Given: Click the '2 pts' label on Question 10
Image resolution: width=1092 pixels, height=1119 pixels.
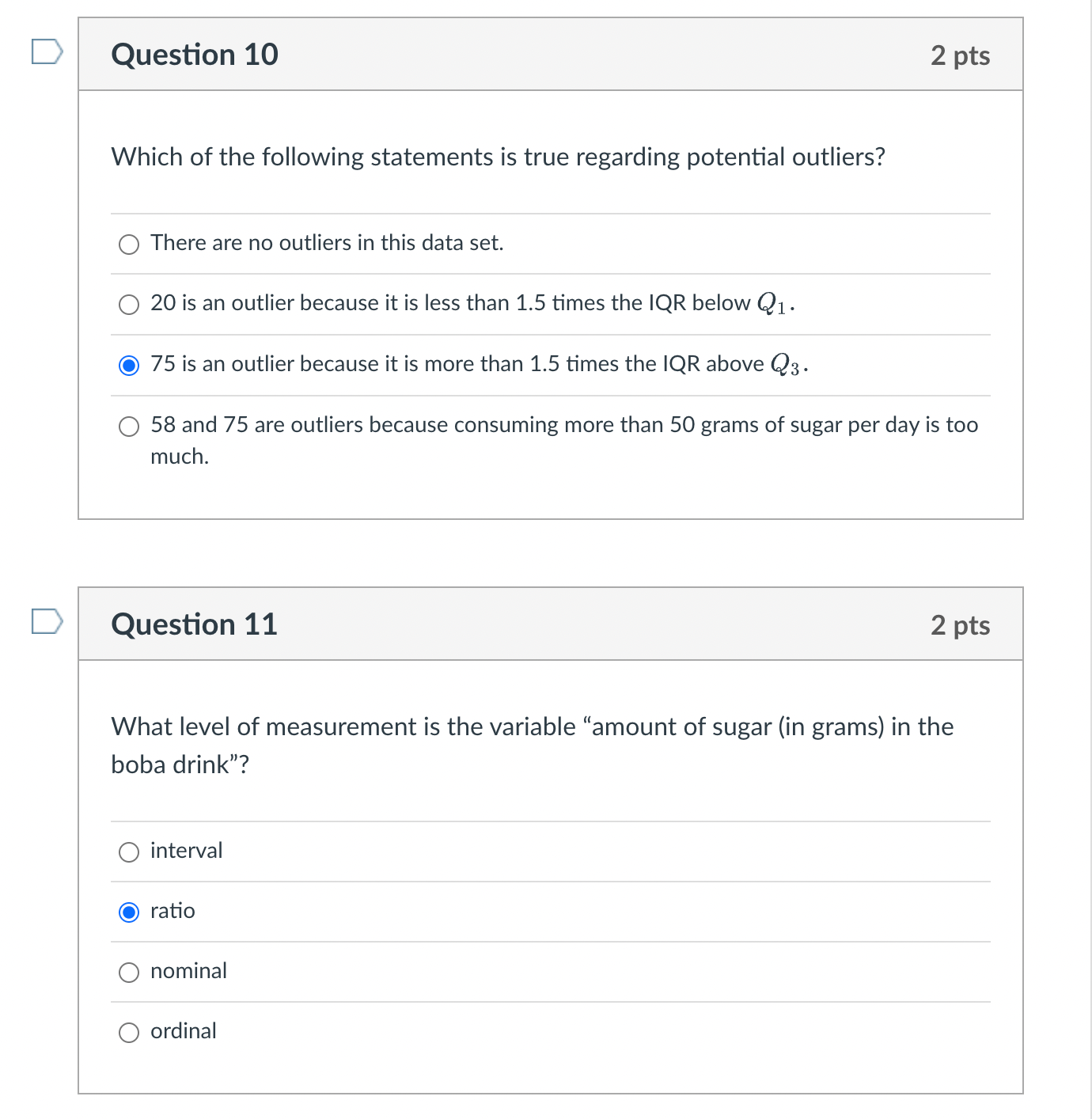Looking at the screenshot, I should [961, 54].
